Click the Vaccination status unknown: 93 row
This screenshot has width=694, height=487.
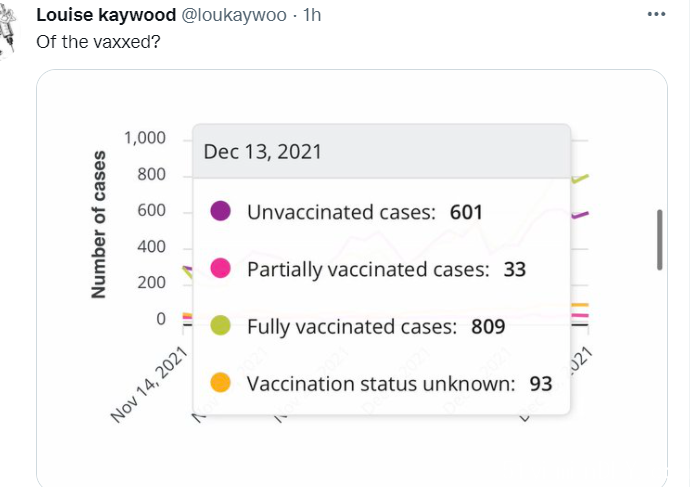381,383
